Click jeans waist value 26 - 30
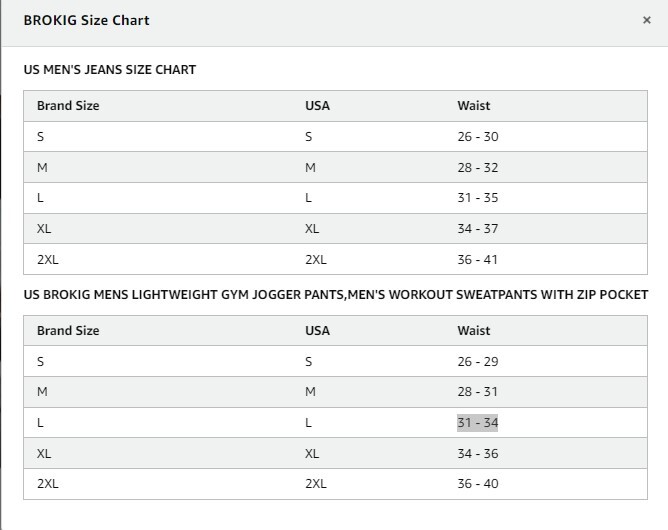Image resolution: width=668 pixels, height=530 pixels. pyautogui.click(x=477, y=137)
